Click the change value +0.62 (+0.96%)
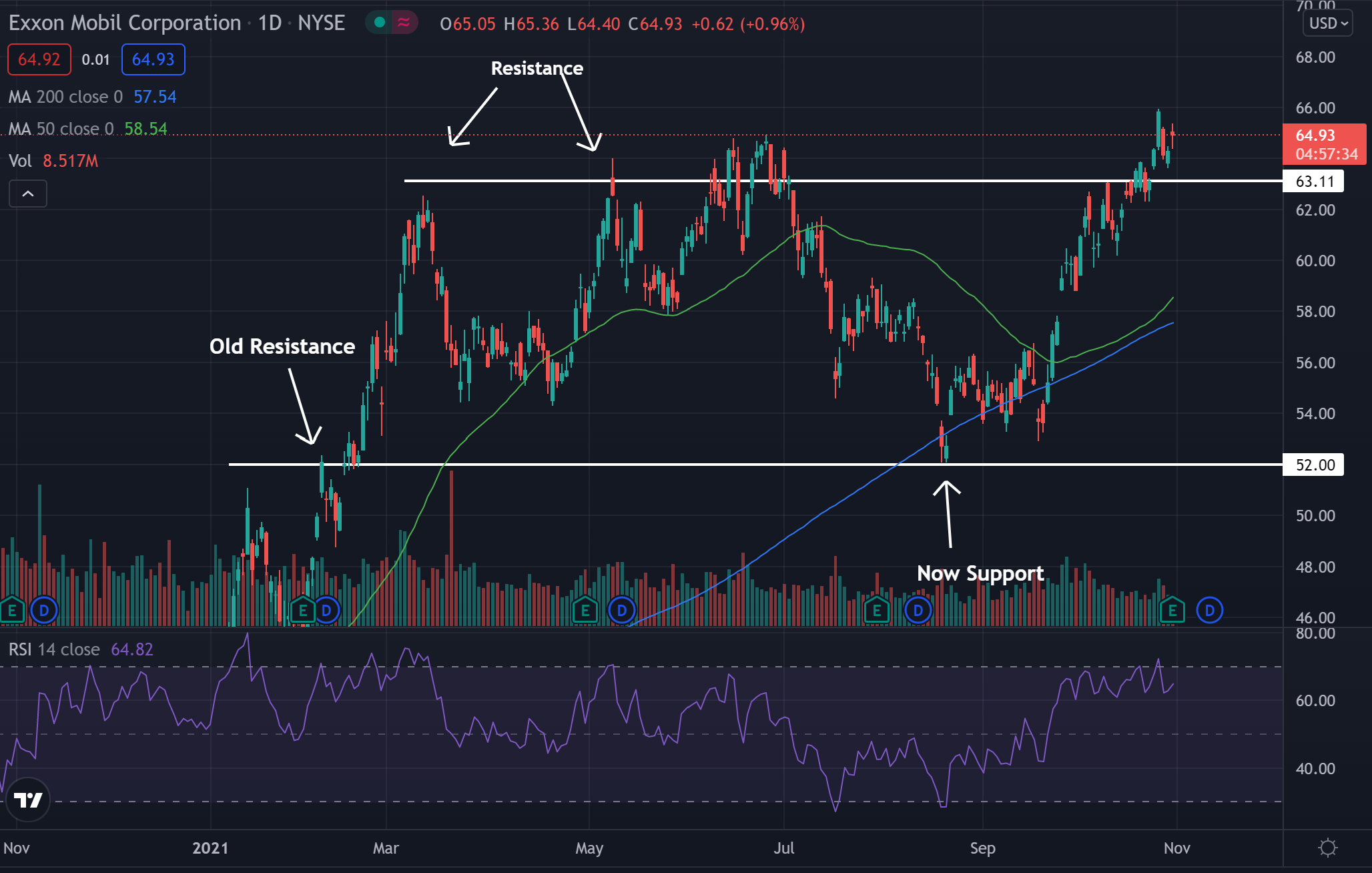The width and height of the screenshot is (1372, 873). (x=748, y=24)
